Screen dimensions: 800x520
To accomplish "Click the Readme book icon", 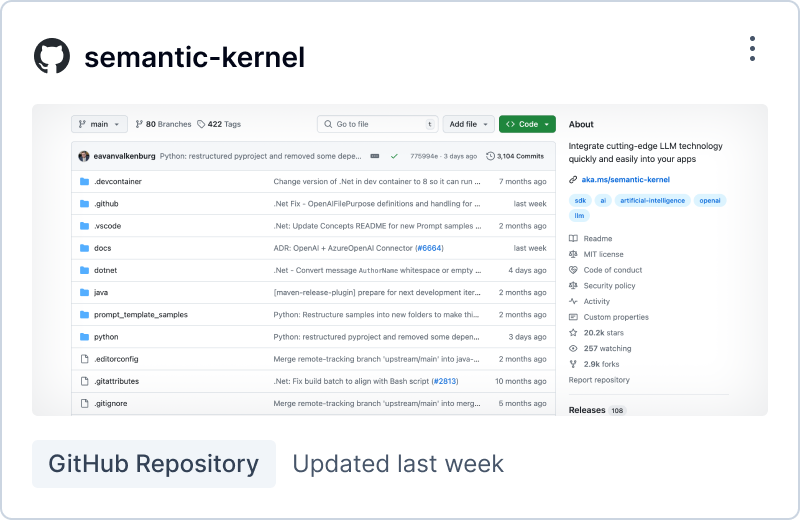I will 573,239.
